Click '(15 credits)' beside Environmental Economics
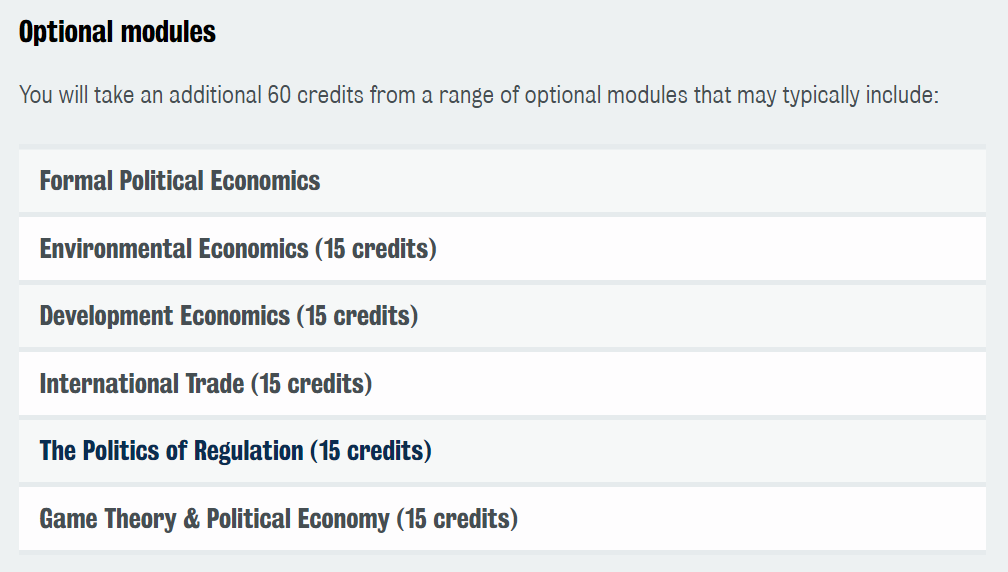The height and width of the screenshot is (572, 1008). click(x=376, y=249)
